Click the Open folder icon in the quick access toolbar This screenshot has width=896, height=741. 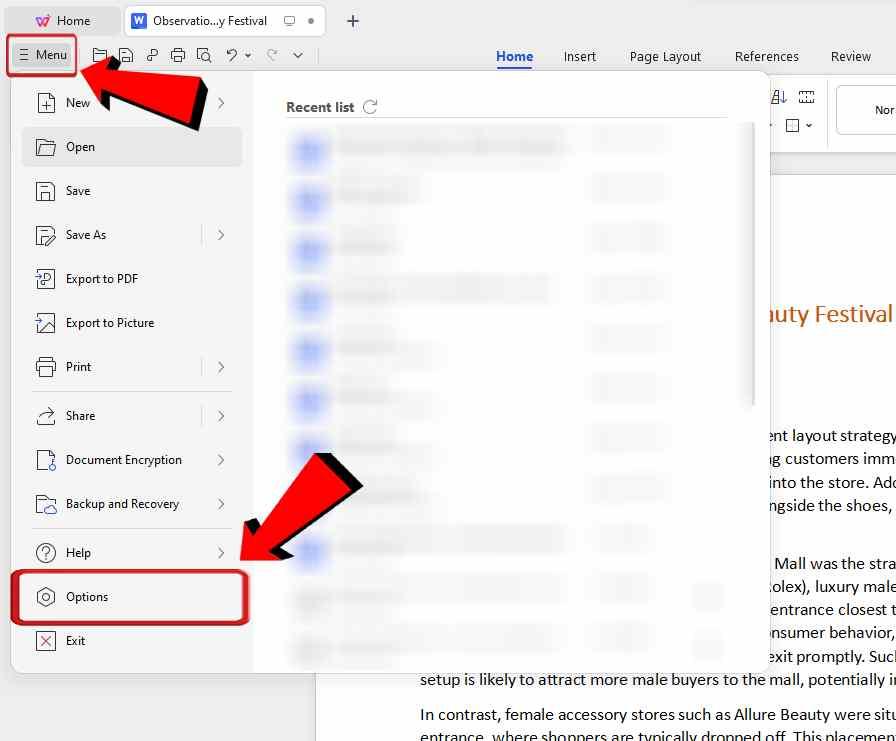[101, 55]
